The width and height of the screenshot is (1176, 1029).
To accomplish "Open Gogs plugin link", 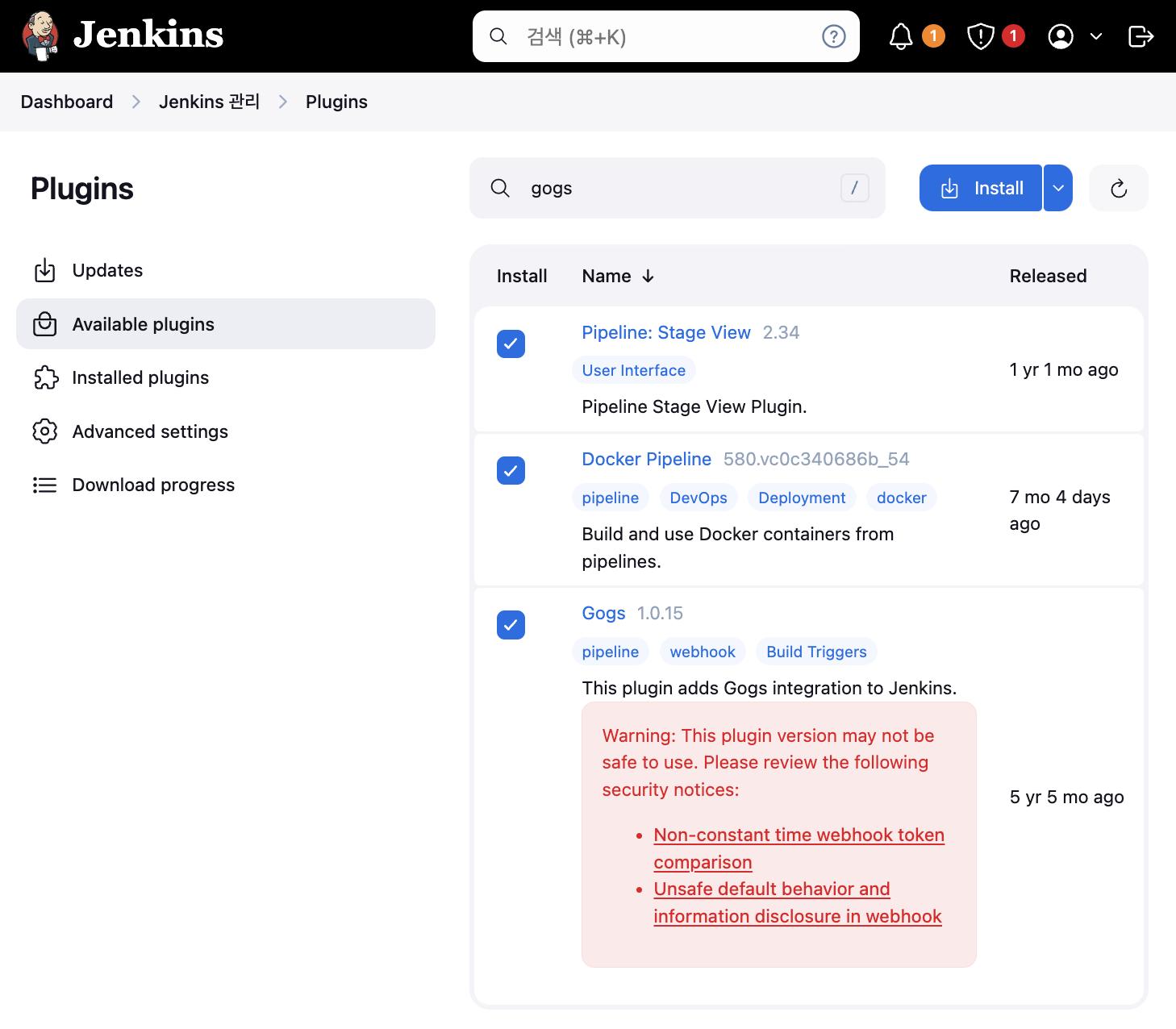I will (604, 613).
